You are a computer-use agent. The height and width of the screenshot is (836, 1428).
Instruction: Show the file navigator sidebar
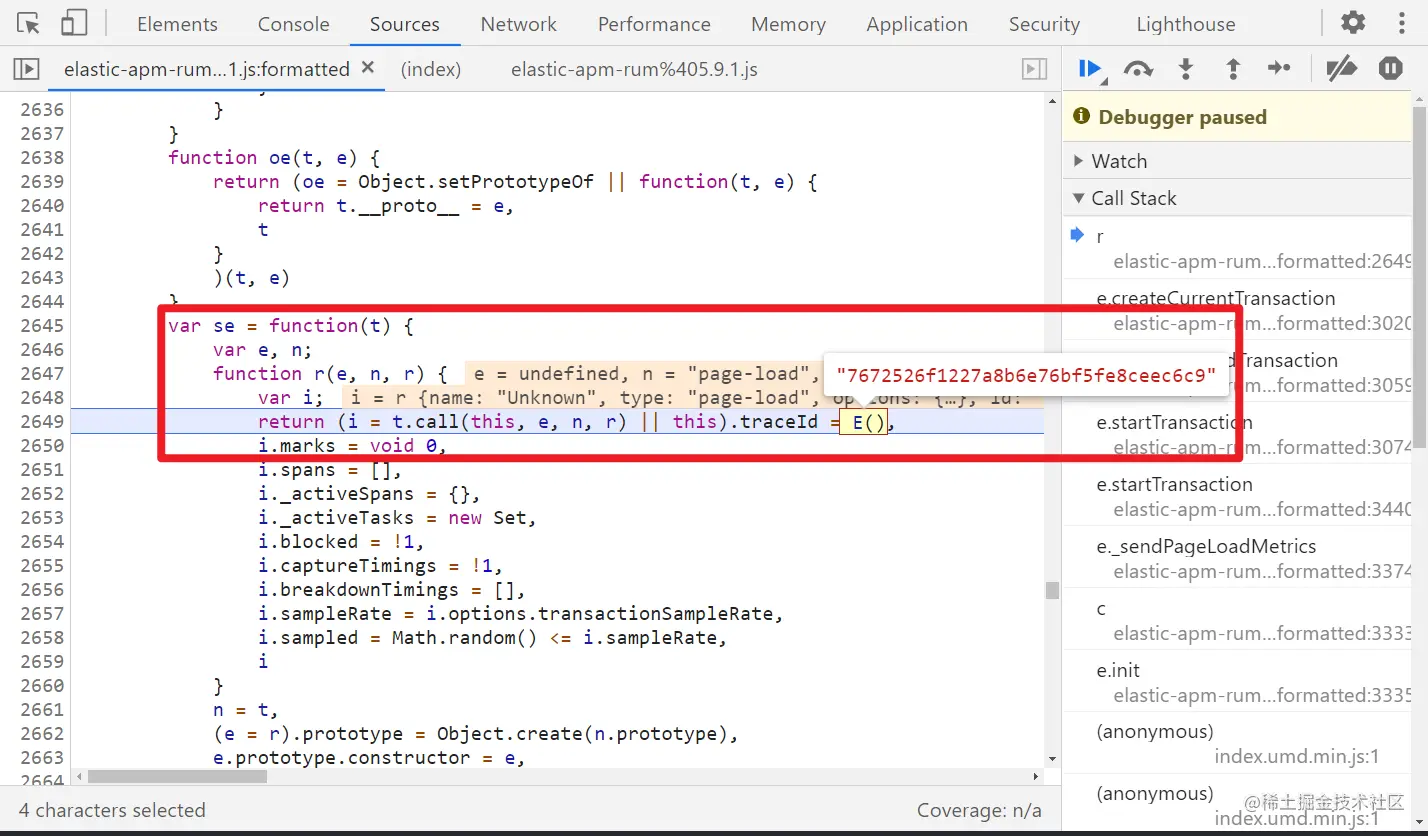point(26,69)
